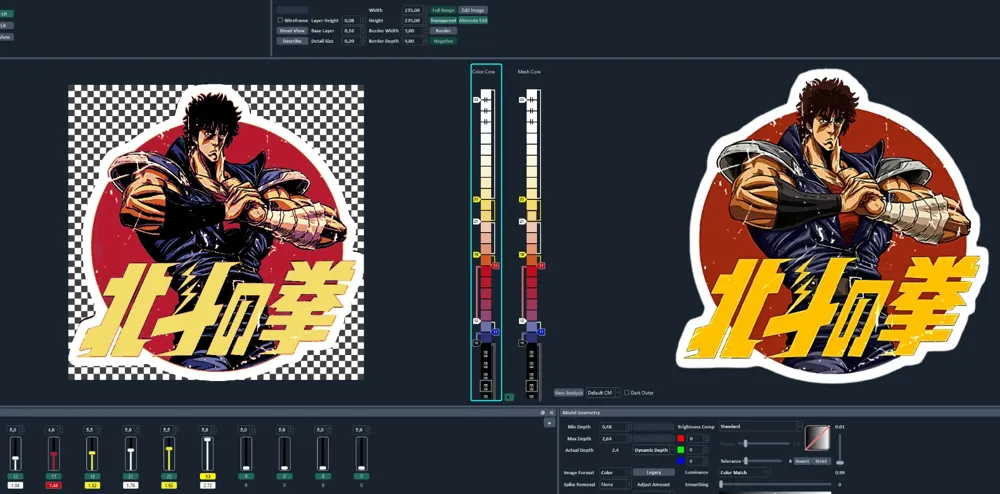Toggle the Negative option

tap(443, 41)
